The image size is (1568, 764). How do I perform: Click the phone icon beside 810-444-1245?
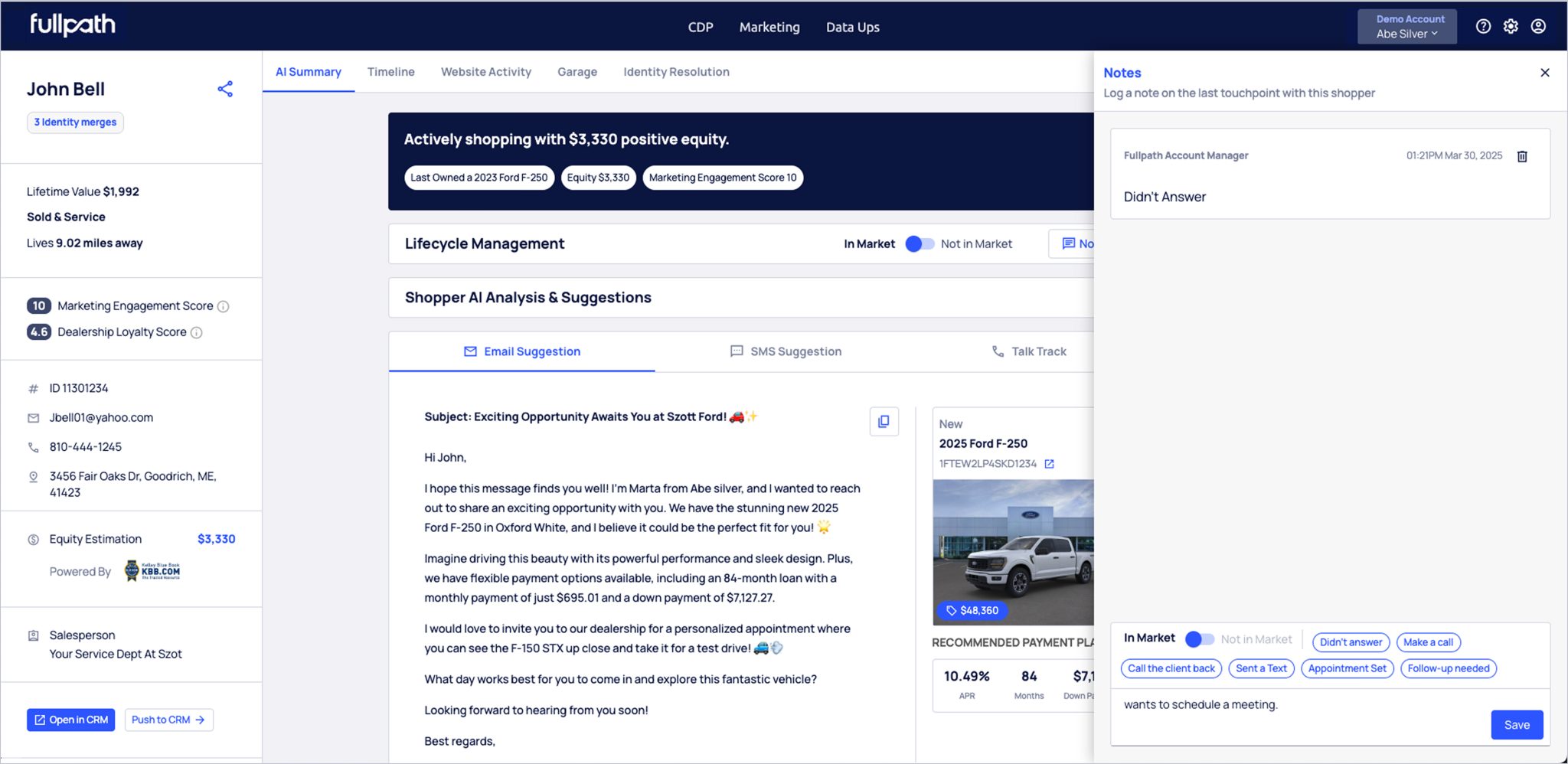coord(34,447)
